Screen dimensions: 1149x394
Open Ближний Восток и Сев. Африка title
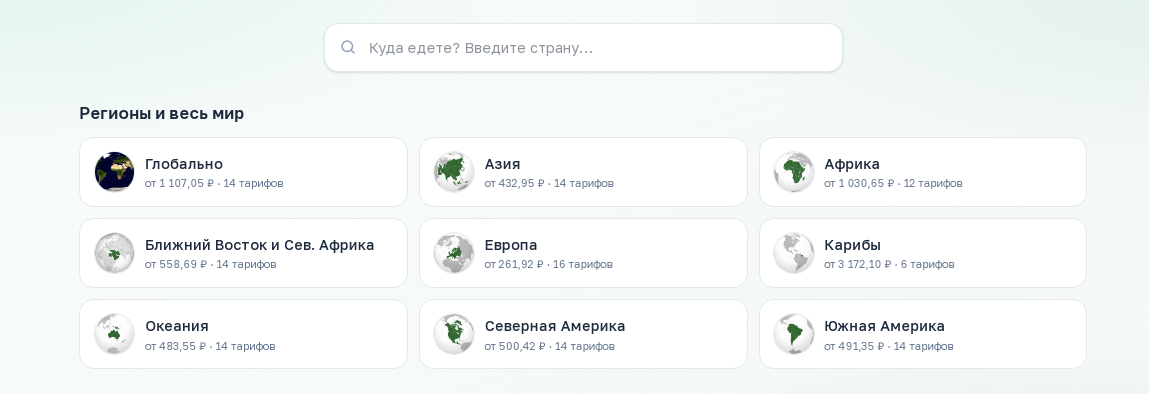coord(259,245)
